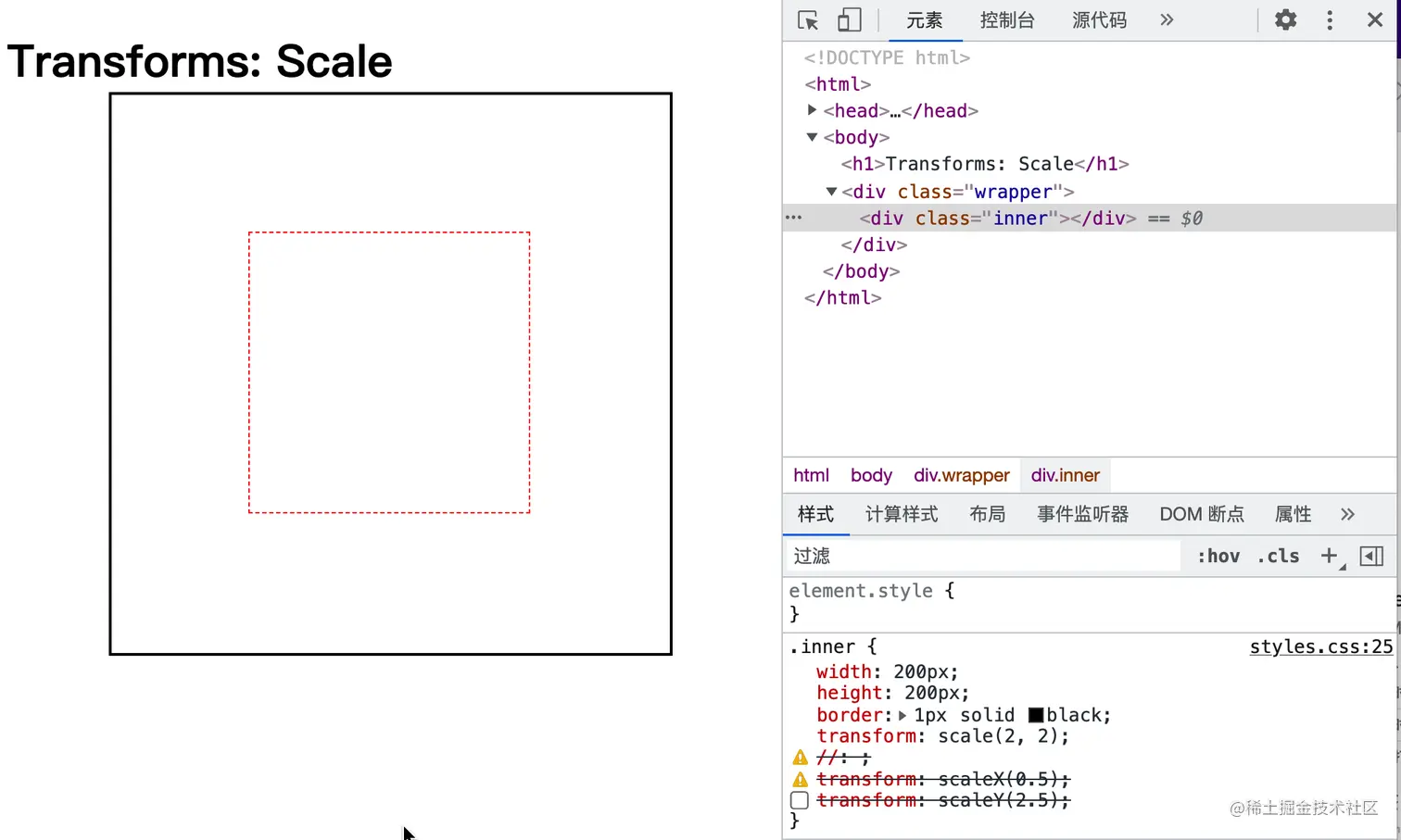Click the .inner selector name

pyautogui.click(x=822, y=646)
